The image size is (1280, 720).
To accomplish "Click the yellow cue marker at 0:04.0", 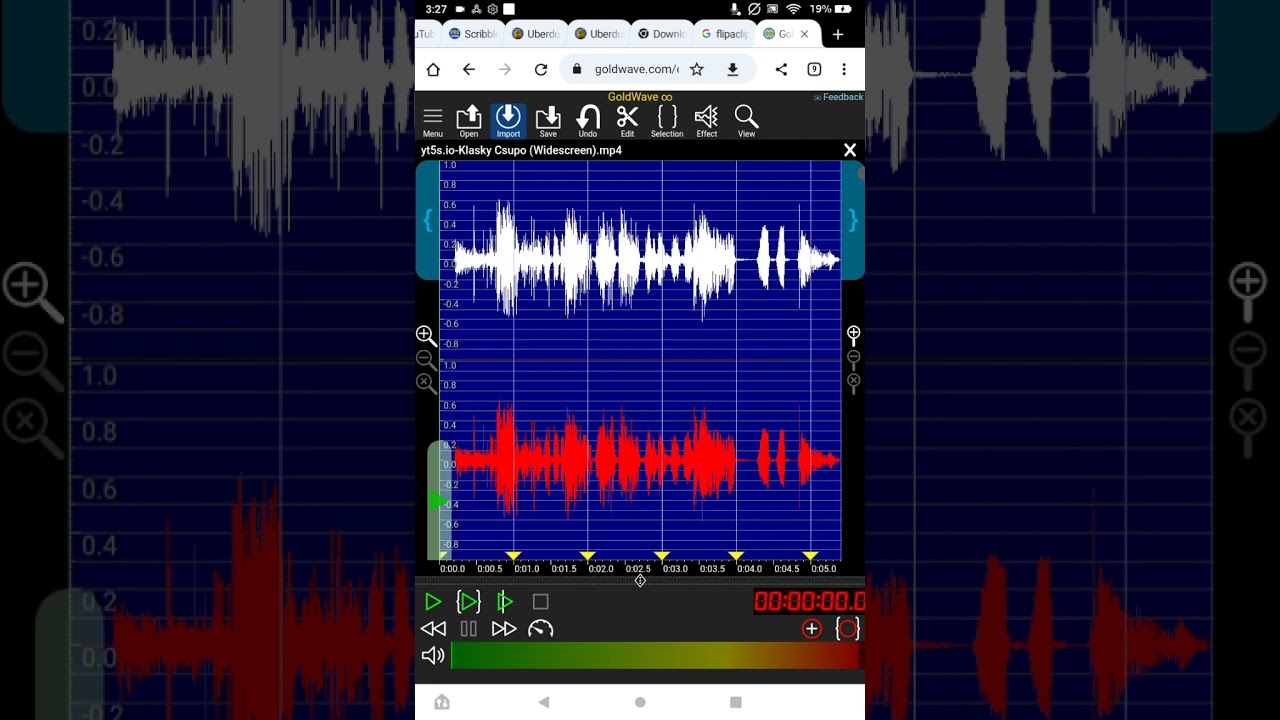I will click(736, 556).
